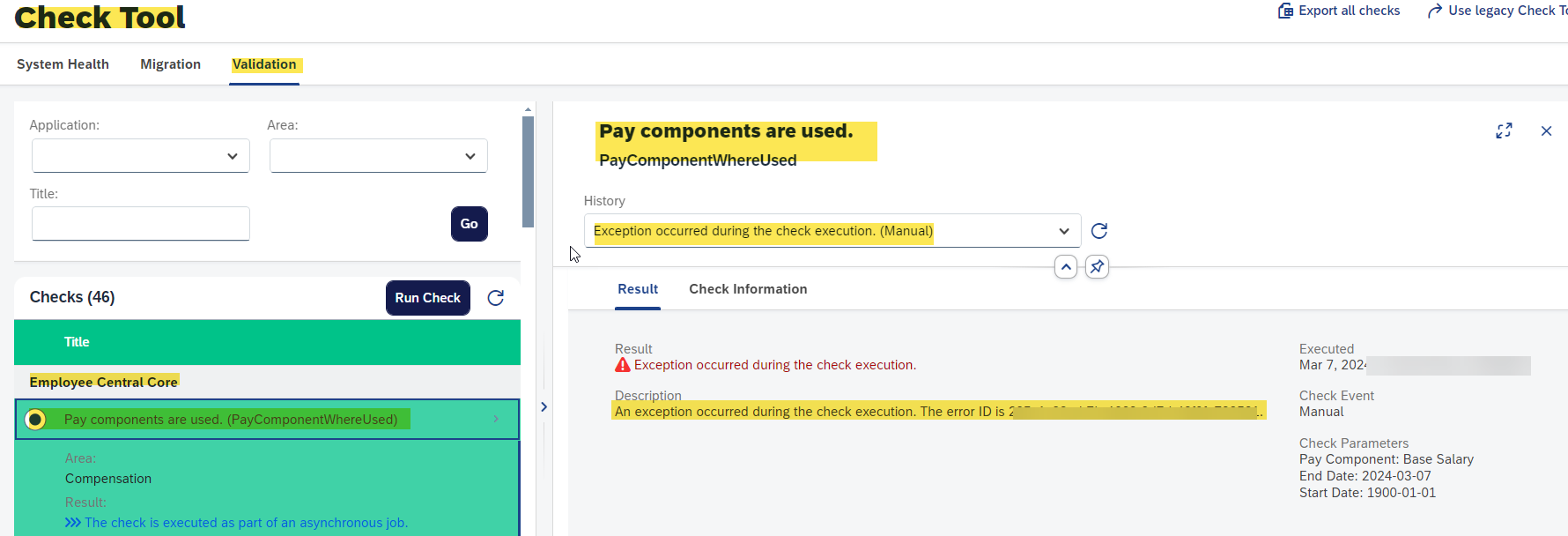Click the 'Exception occurred during the check execution.' result
Image resolution: width=1568 pixels, height=536 pixels.
point(775,365)
